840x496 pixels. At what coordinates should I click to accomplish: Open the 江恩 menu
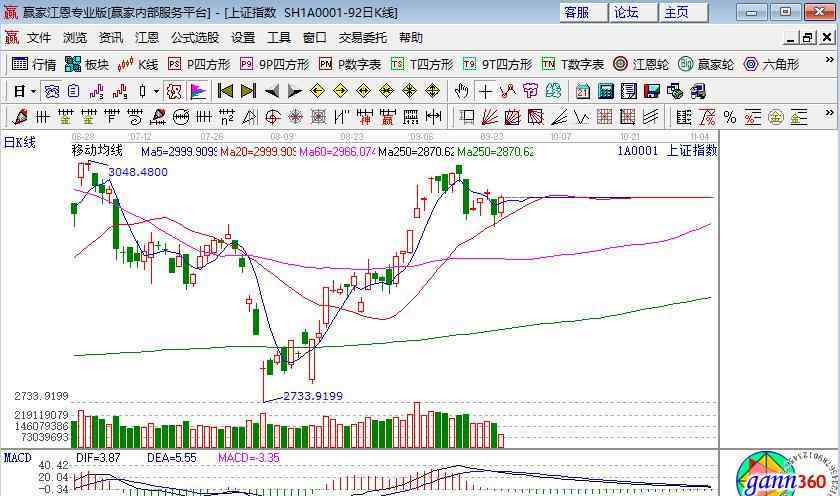point(147,38)
